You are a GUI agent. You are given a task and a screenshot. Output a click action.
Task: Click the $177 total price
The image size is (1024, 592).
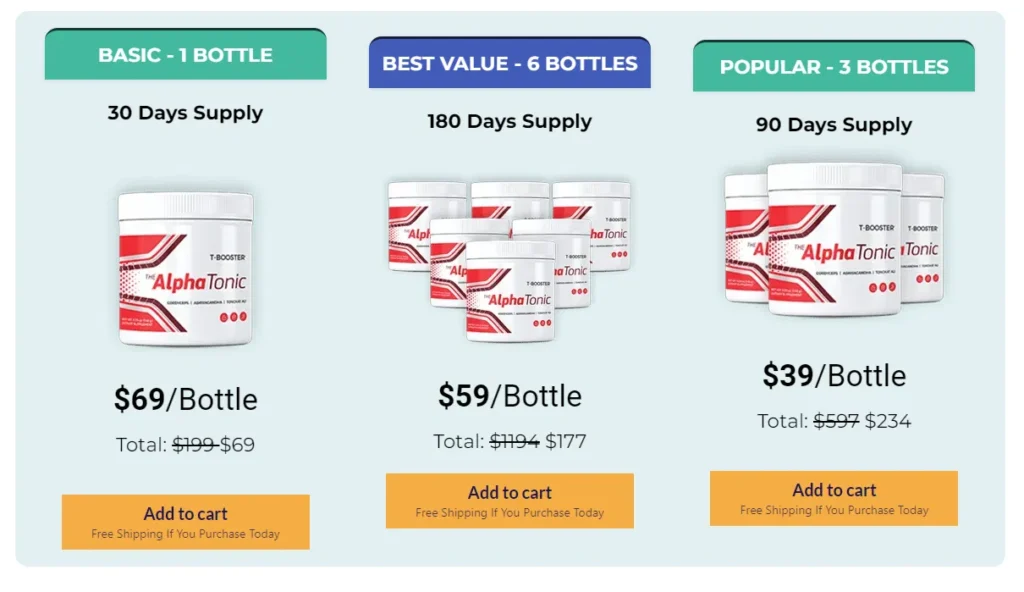[x=566, y=442]
